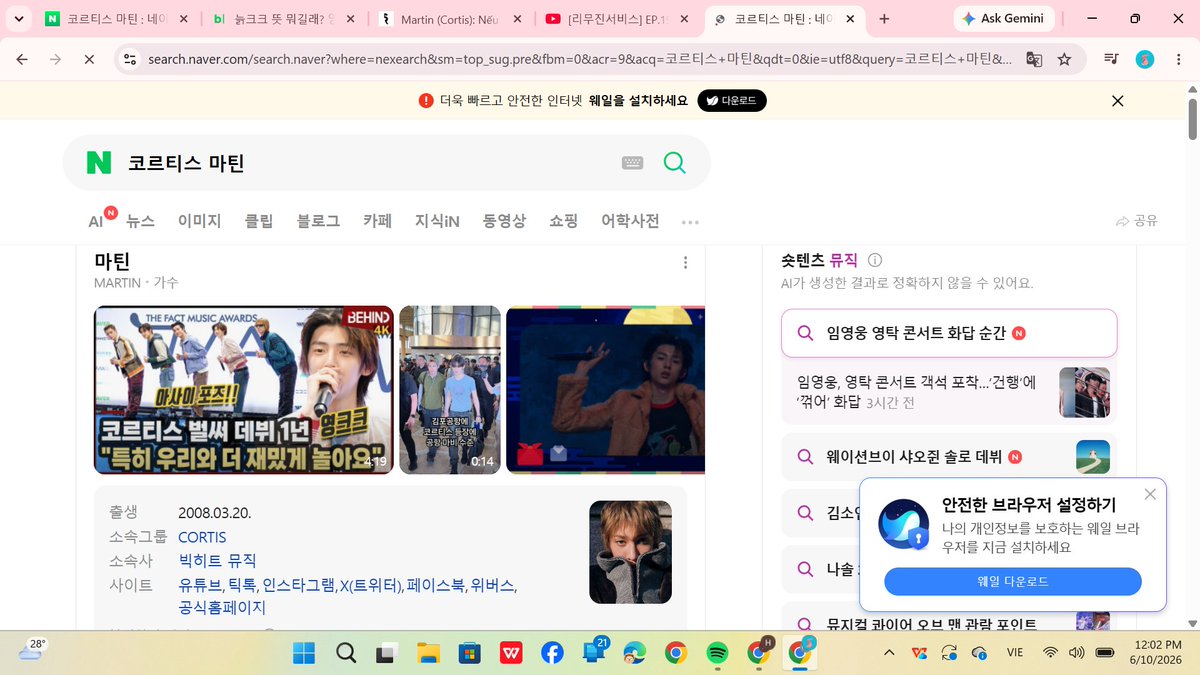Click the Naver search input field
This screenshot has width=1200, height=675.
point(370,163)
